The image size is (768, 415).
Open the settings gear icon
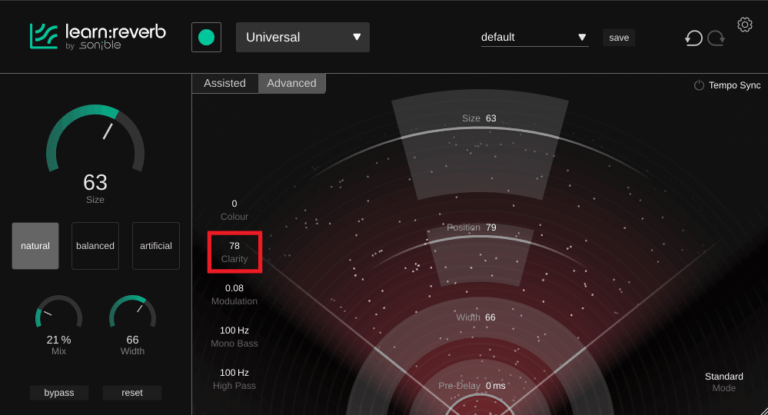[745, 25]
